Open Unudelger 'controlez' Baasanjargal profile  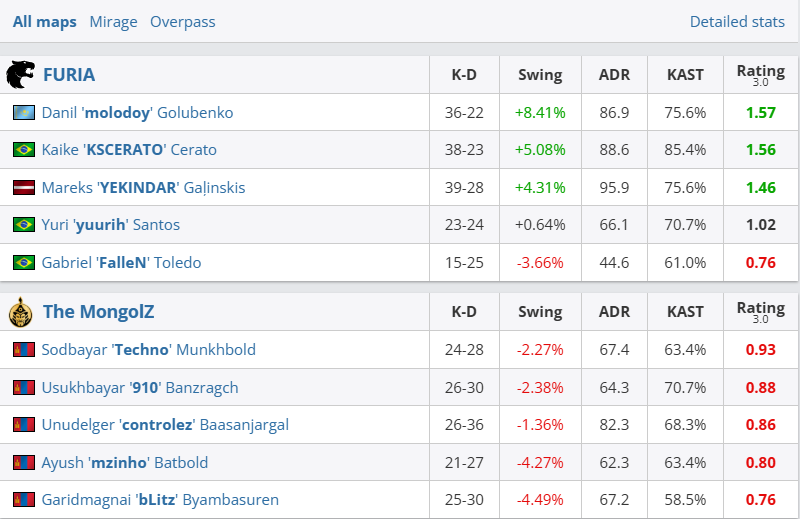tap(165, 425)
